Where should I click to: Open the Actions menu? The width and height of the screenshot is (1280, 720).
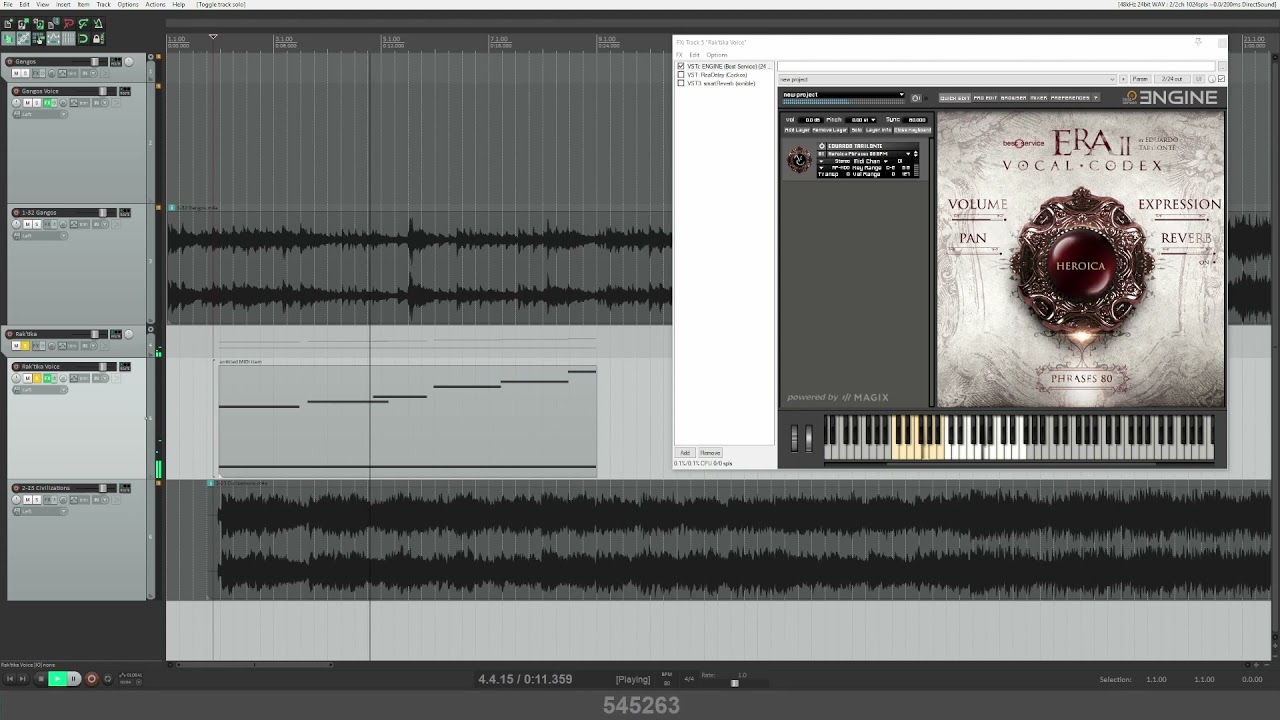click(155, 5)
